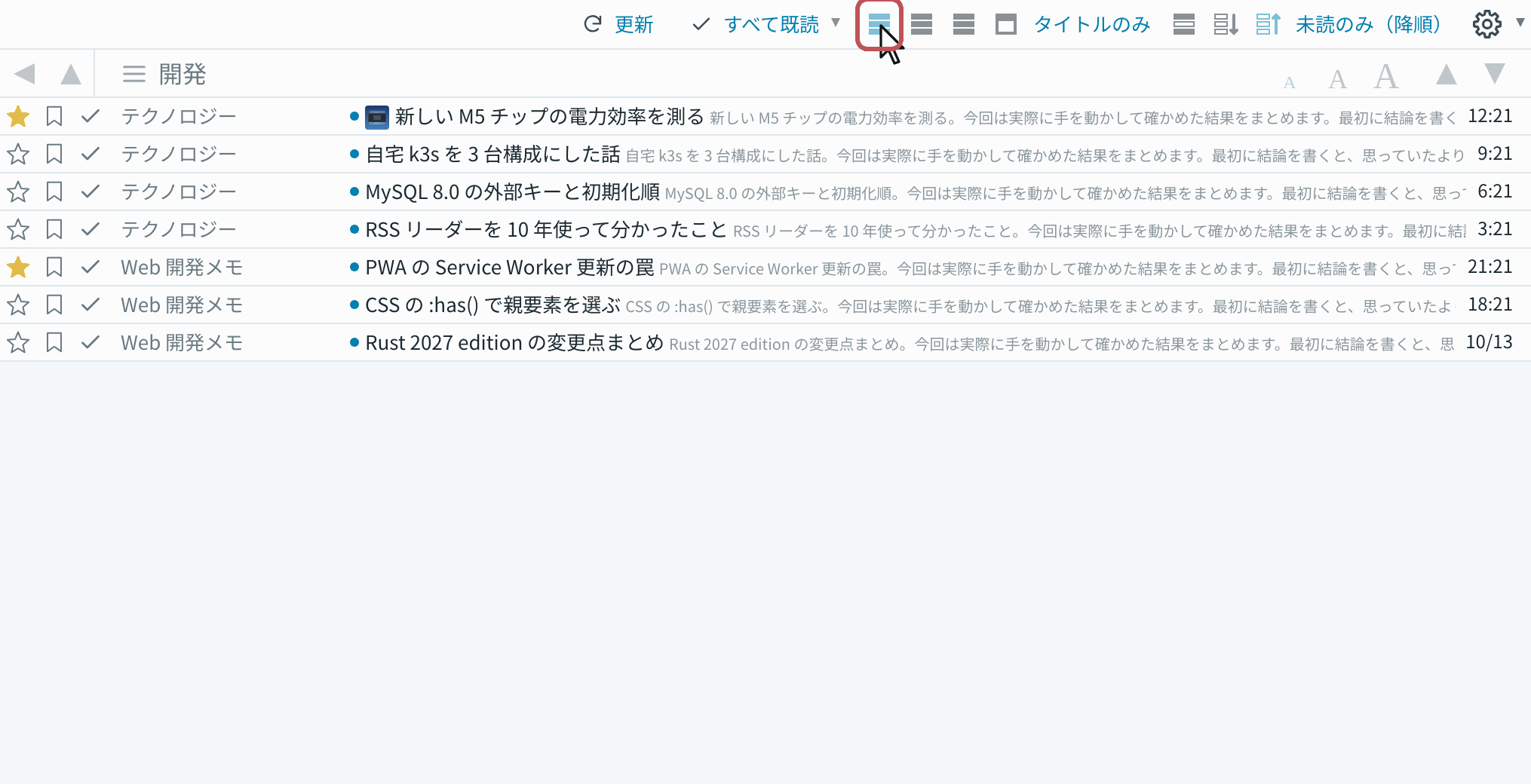
Task: Bookmark the RSS リーダー article for later
Action: pos(54,229)
